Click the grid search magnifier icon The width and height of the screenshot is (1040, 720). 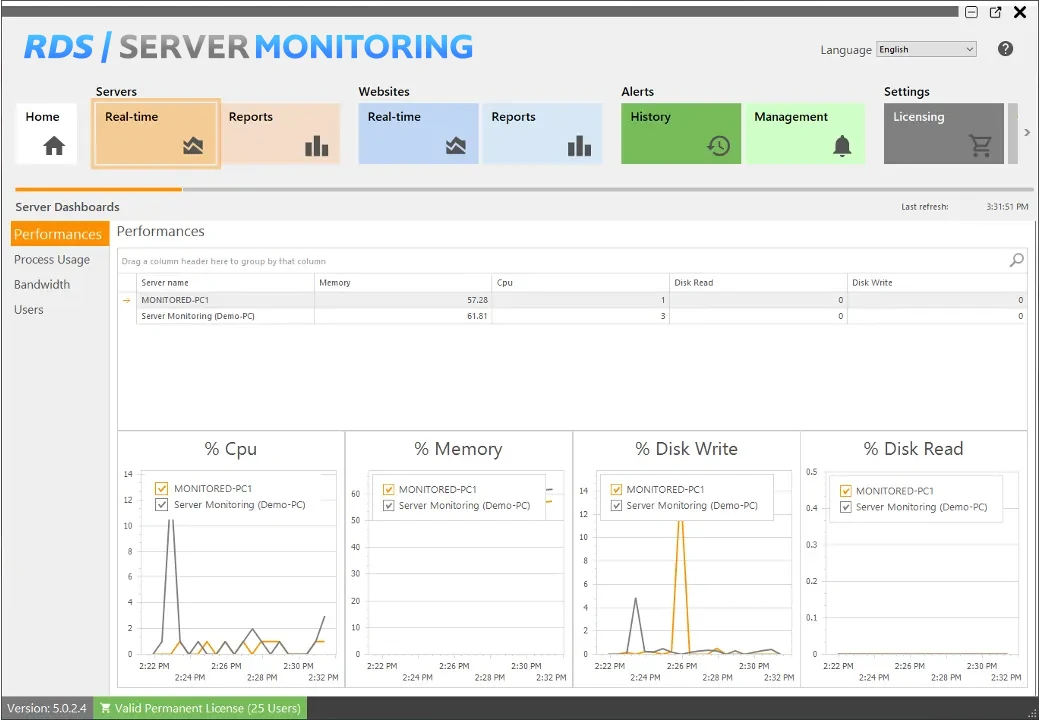(x=1016, y=260)
